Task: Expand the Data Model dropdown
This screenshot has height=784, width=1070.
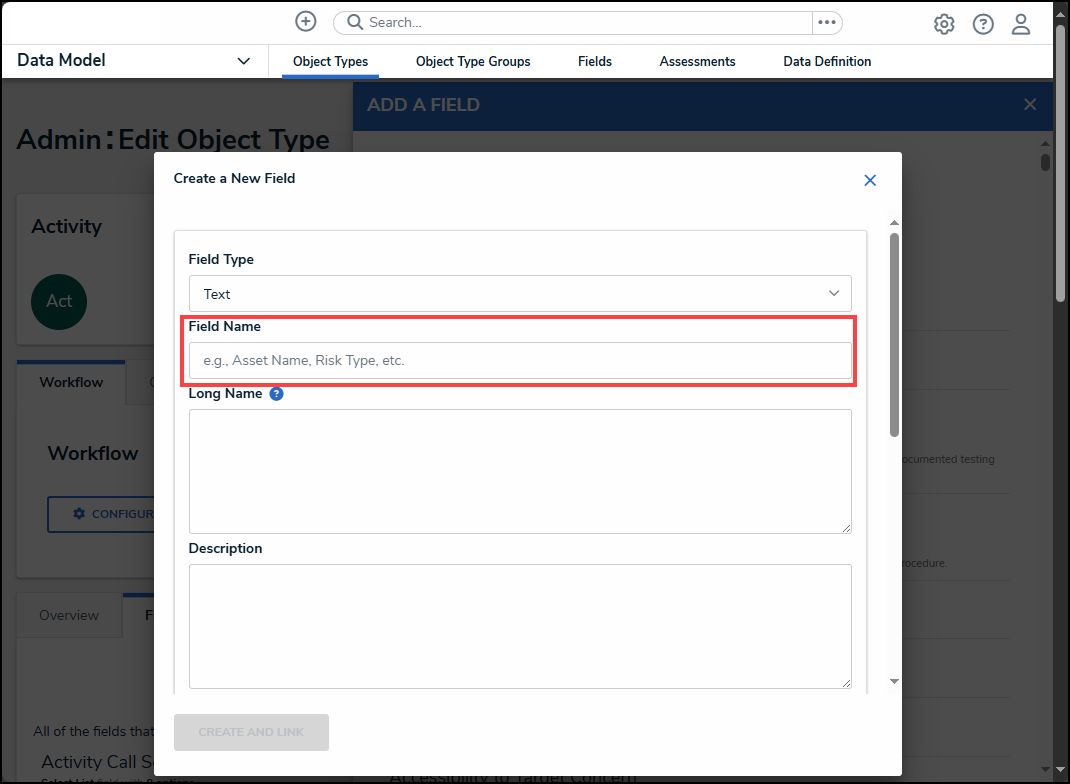Action: (x=243, y=61)
